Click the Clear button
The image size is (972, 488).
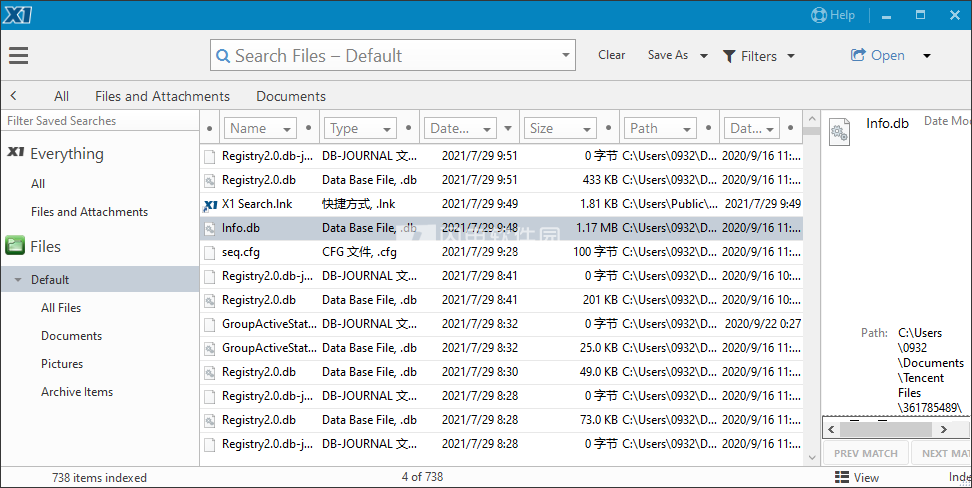[611, 55]
